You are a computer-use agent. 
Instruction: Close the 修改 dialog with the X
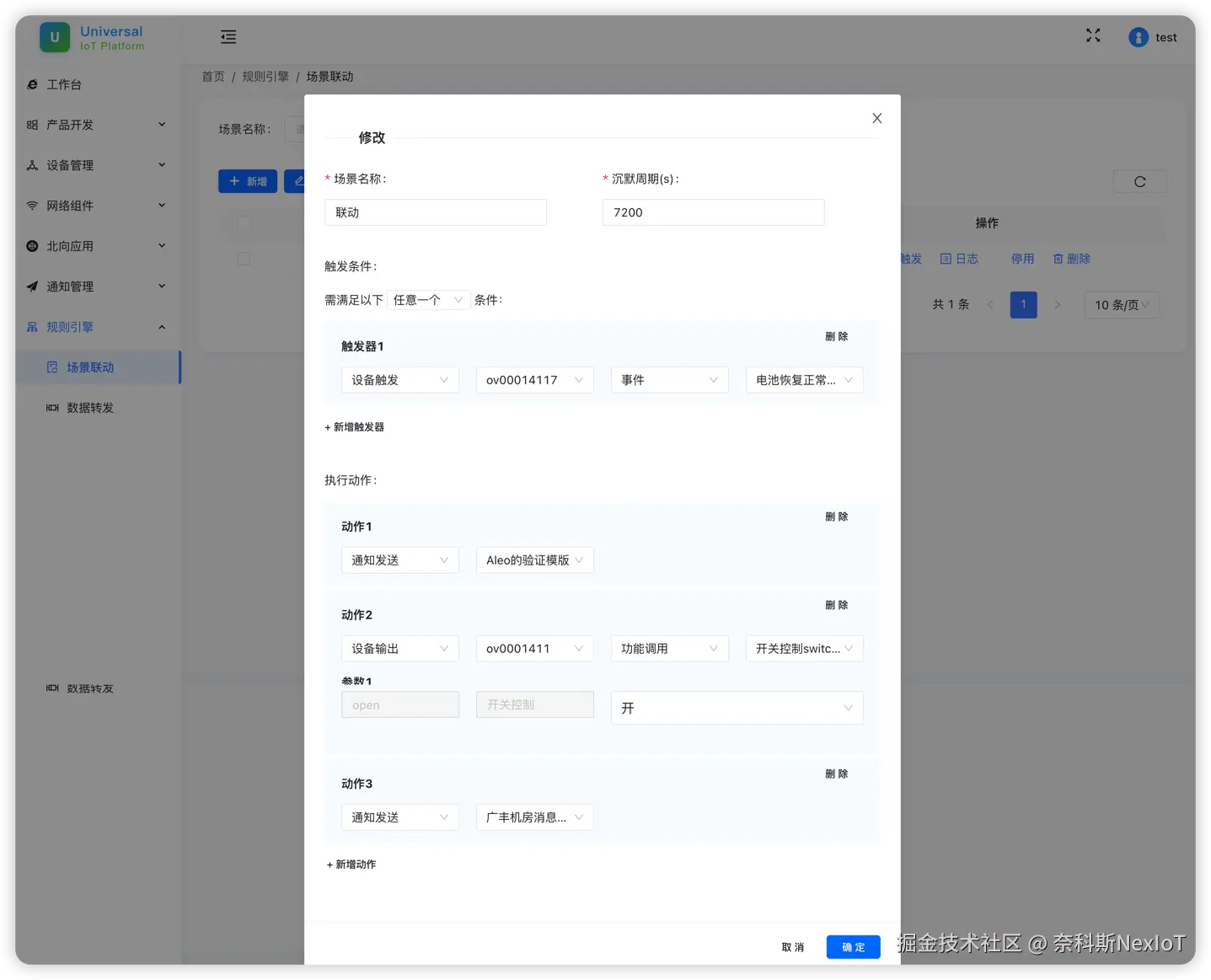coord(876,118)
